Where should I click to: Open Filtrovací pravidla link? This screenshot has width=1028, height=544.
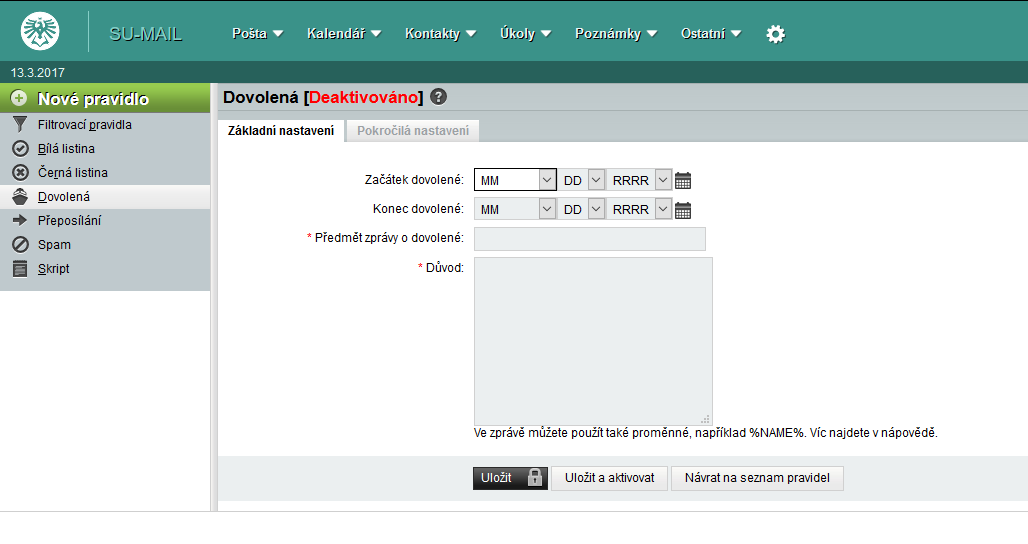85,125
